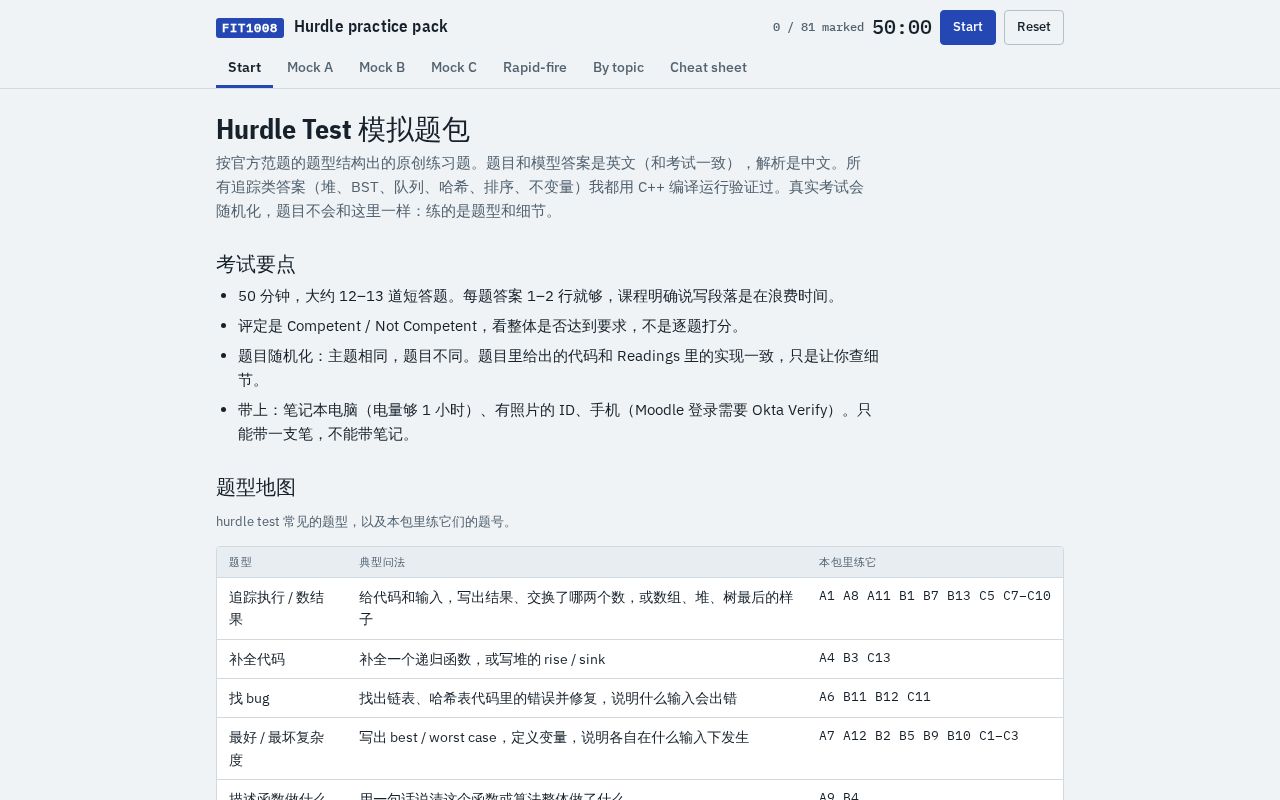Switch to the Mock A tab
The height and width of the screenshot is (800, 1280).
tap(310, 67)
